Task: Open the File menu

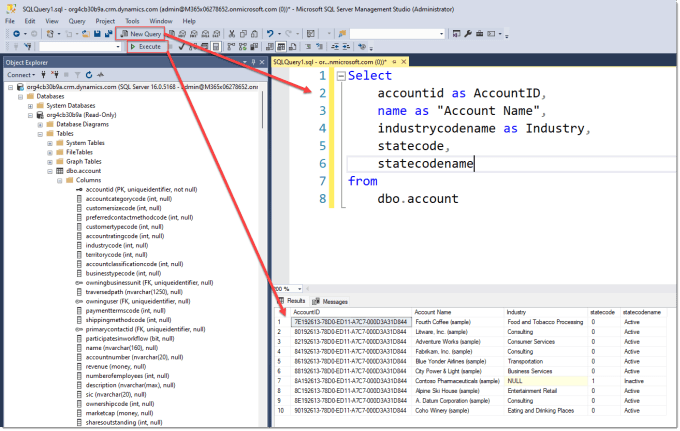Action: click(10, 21)
